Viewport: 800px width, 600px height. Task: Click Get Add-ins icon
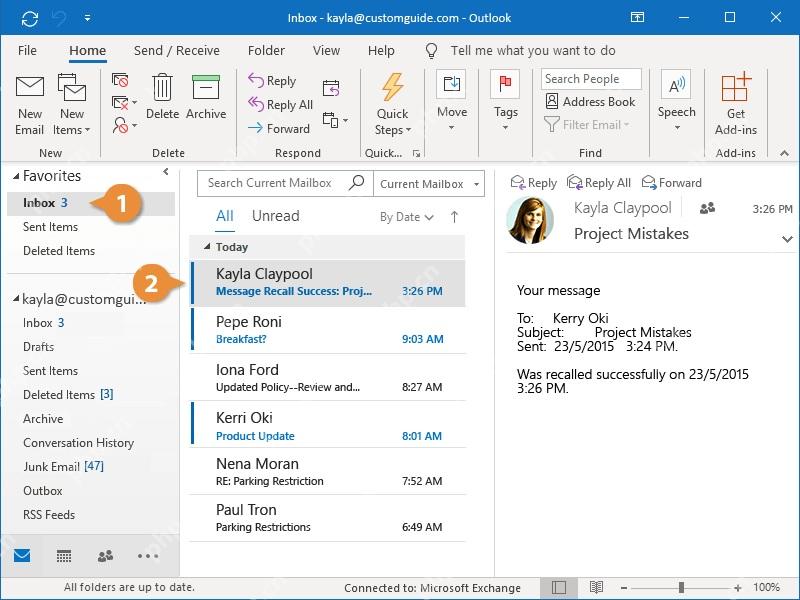click(736, 88)
